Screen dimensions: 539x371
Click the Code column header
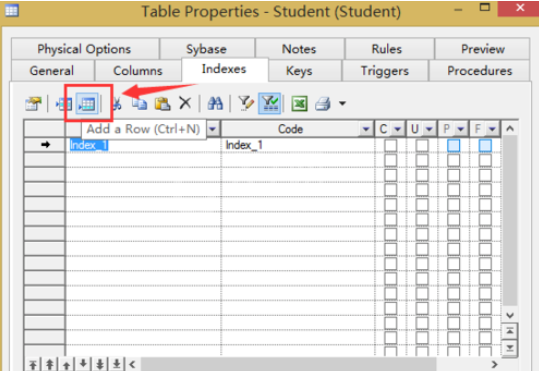click(x=290, y=129)
